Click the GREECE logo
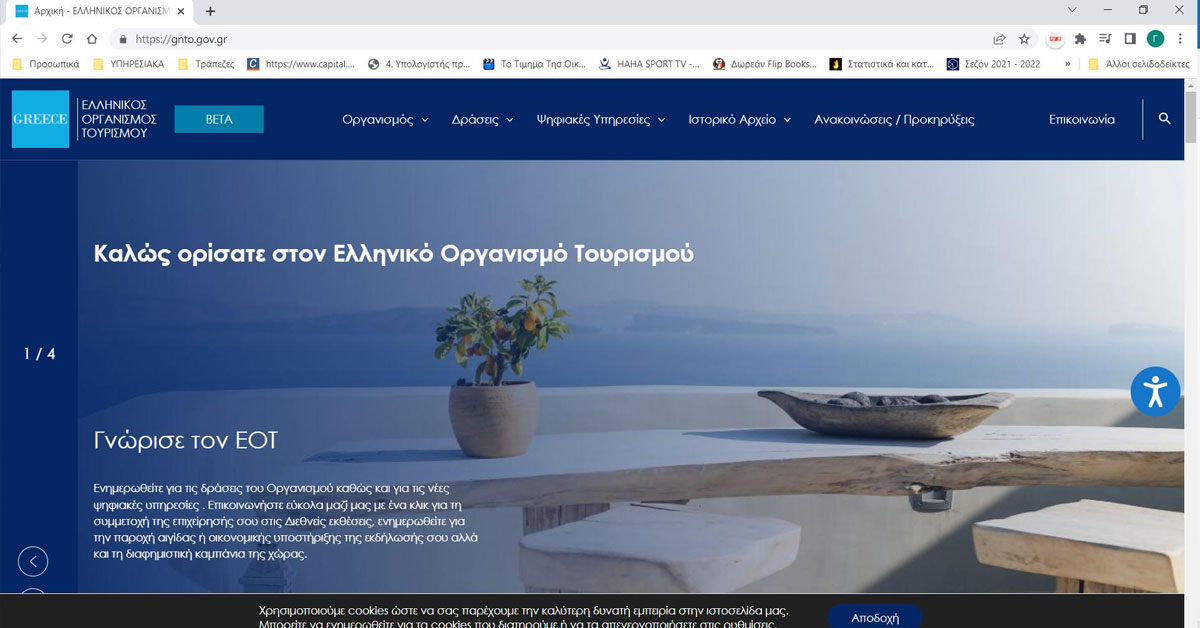Image resolution: width=1200 pixels, height=628 pixels. [x=40, y=119]
